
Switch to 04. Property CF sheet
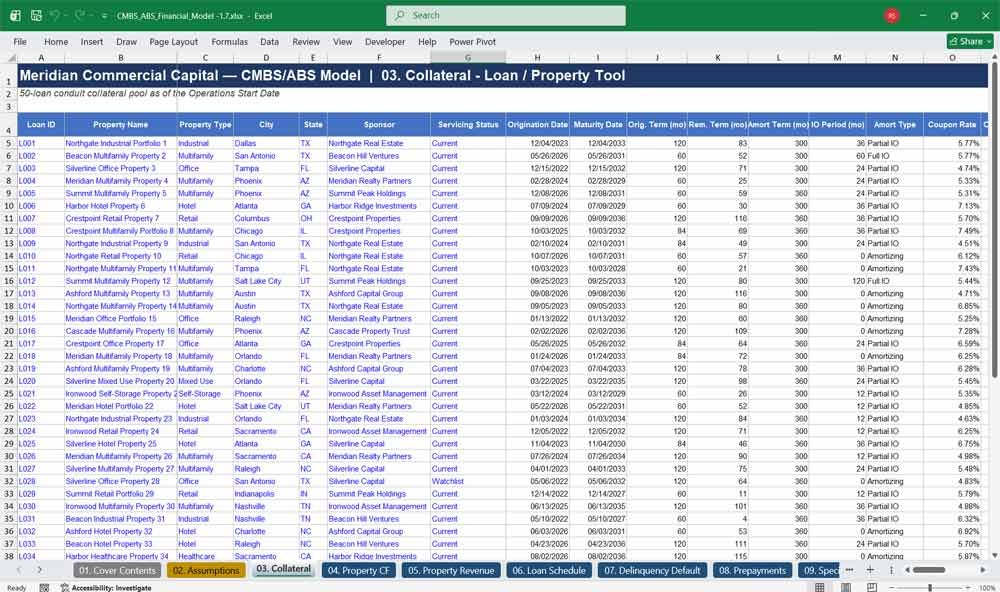pyautogui.click(x=358, y=570)
